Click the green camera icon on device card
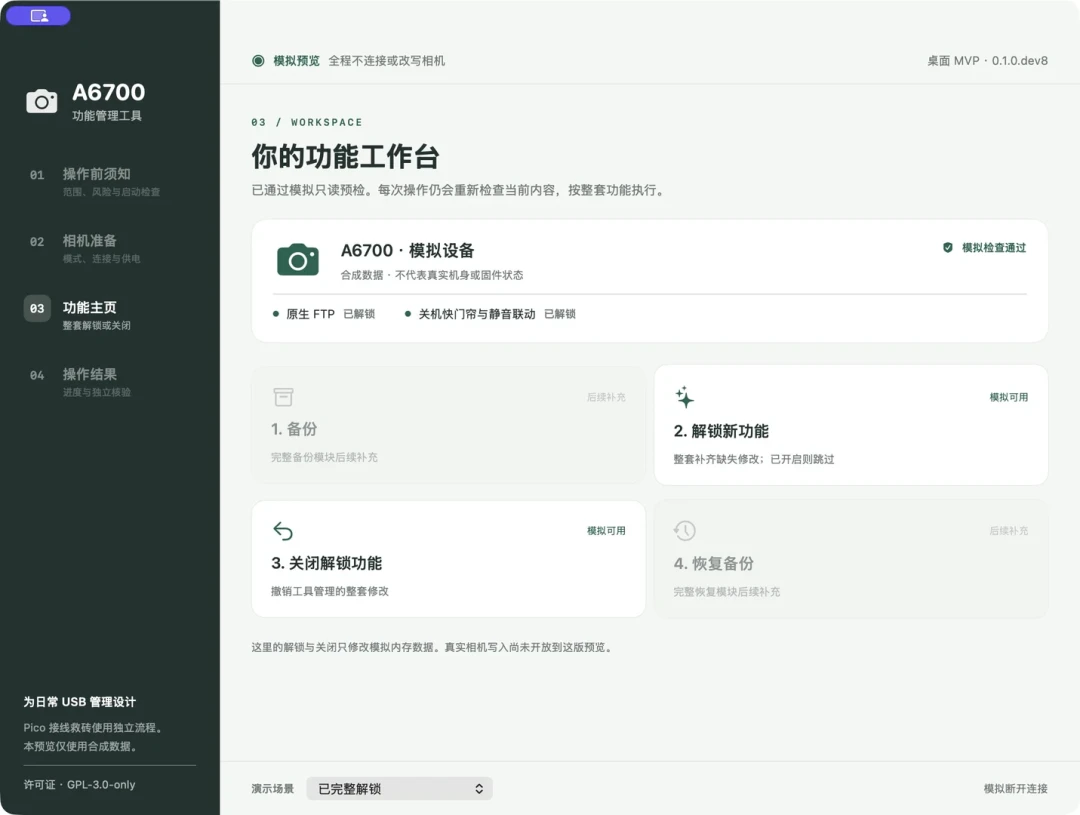The image size is (1080, 815). click(x=298, y=260)
